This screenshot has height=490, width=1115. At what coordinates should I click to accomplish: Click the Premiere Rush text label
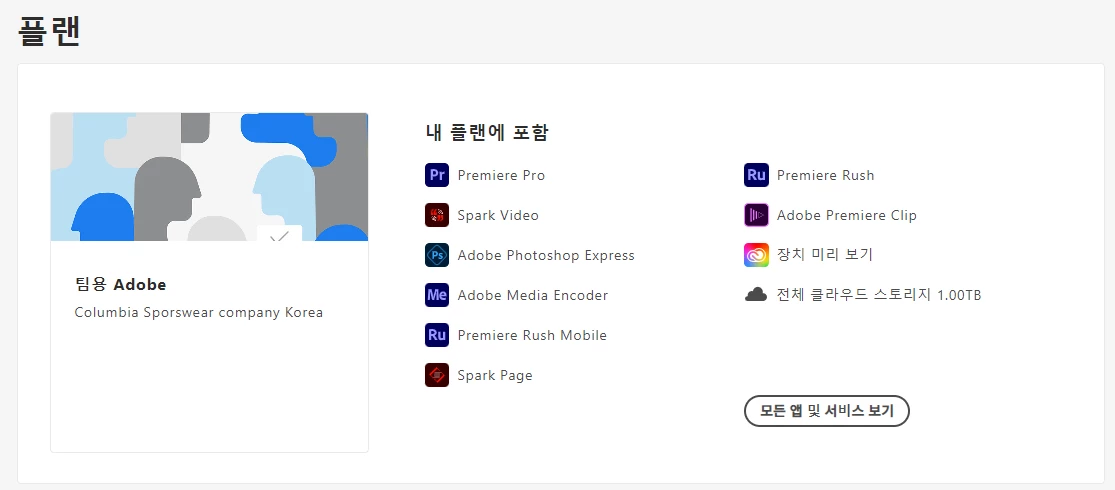pyautogui.click(x=826, y=175)
